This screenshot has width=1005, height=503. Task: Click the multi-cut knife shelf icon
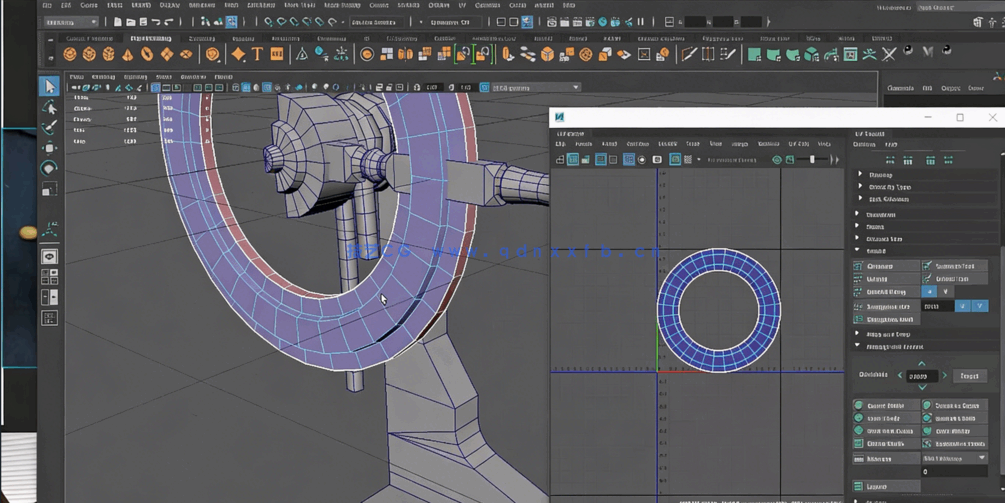[688, 55]
